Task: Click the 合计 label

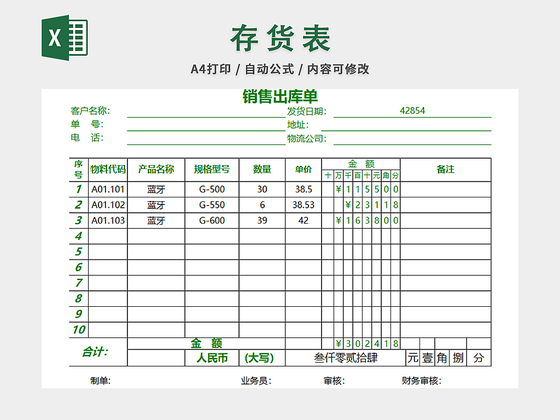Action: tap(95, 352)
